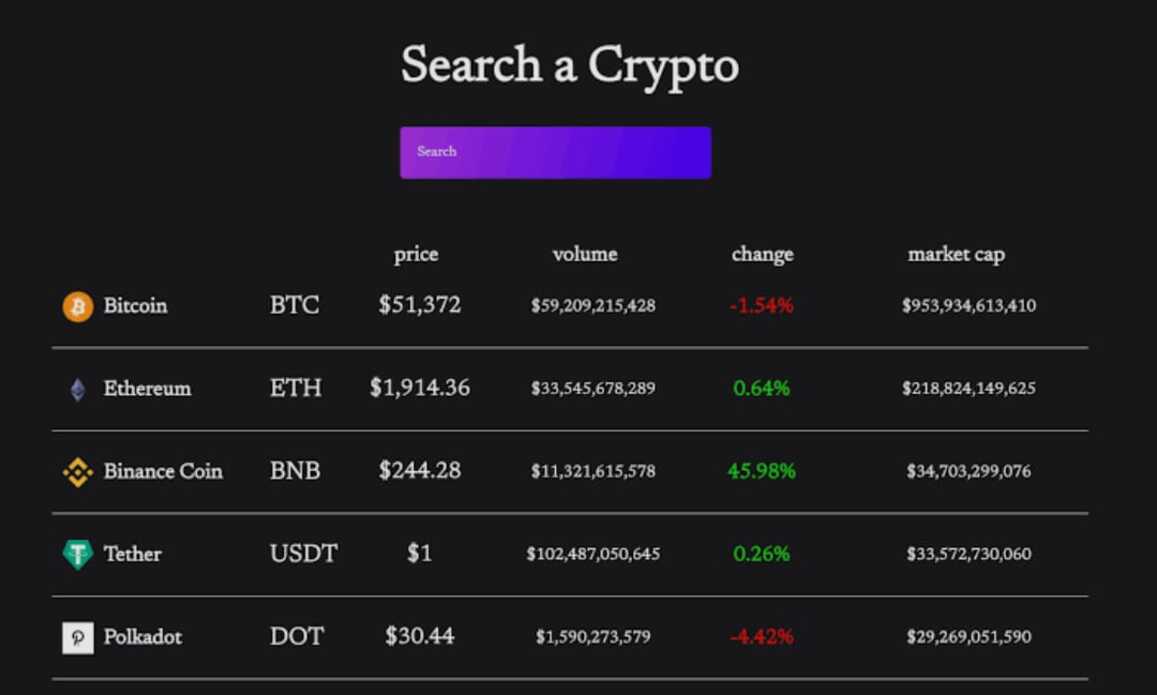The height and width of the screenshot is (695, 1157).
Task: Click the Polkadot white logo icon
Action: [77, 637]
